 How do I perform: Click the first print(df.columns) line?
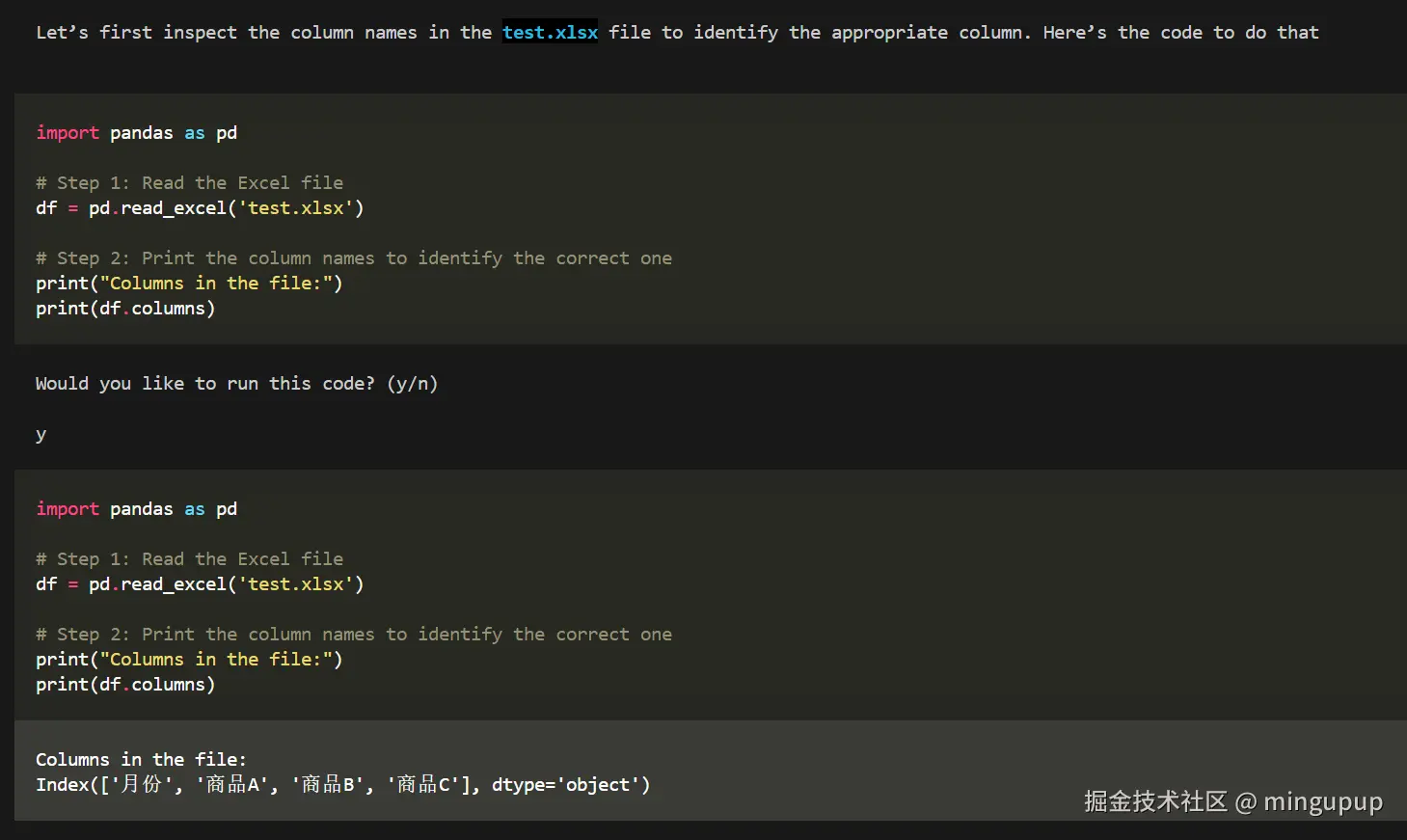click(125, 309)
